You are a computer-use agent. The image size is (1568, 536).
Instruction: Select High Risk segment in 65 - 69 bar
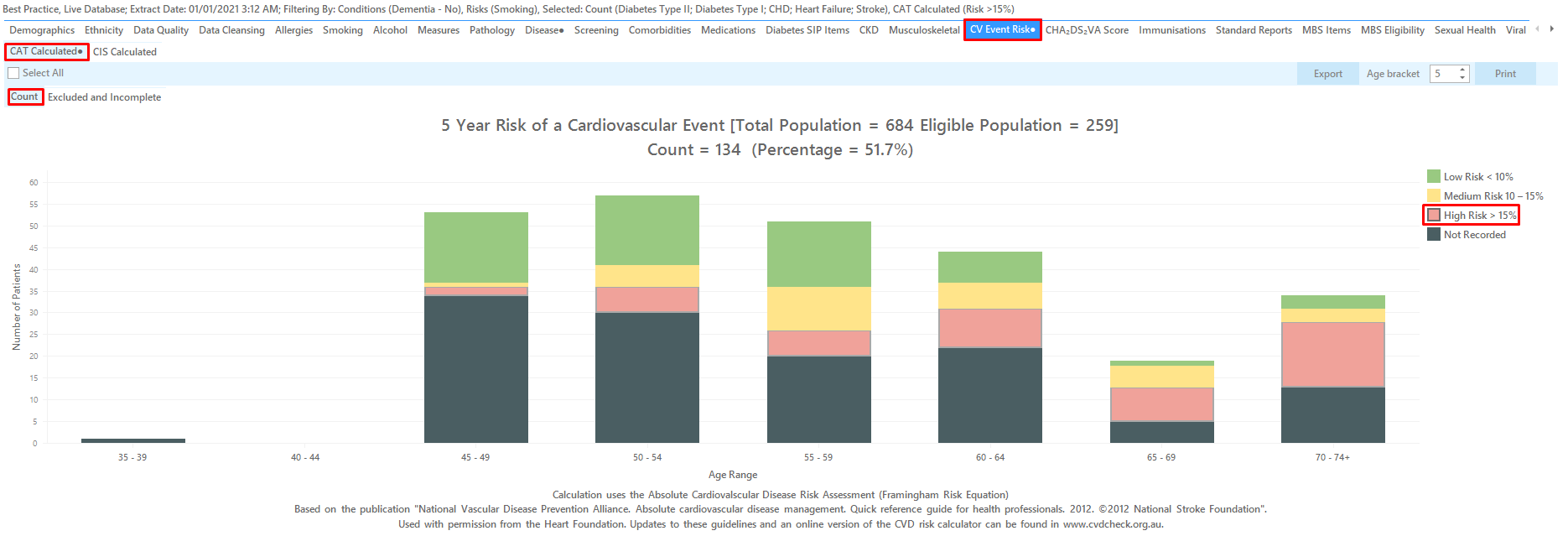pyautogui.click(x=1161, y=404)
